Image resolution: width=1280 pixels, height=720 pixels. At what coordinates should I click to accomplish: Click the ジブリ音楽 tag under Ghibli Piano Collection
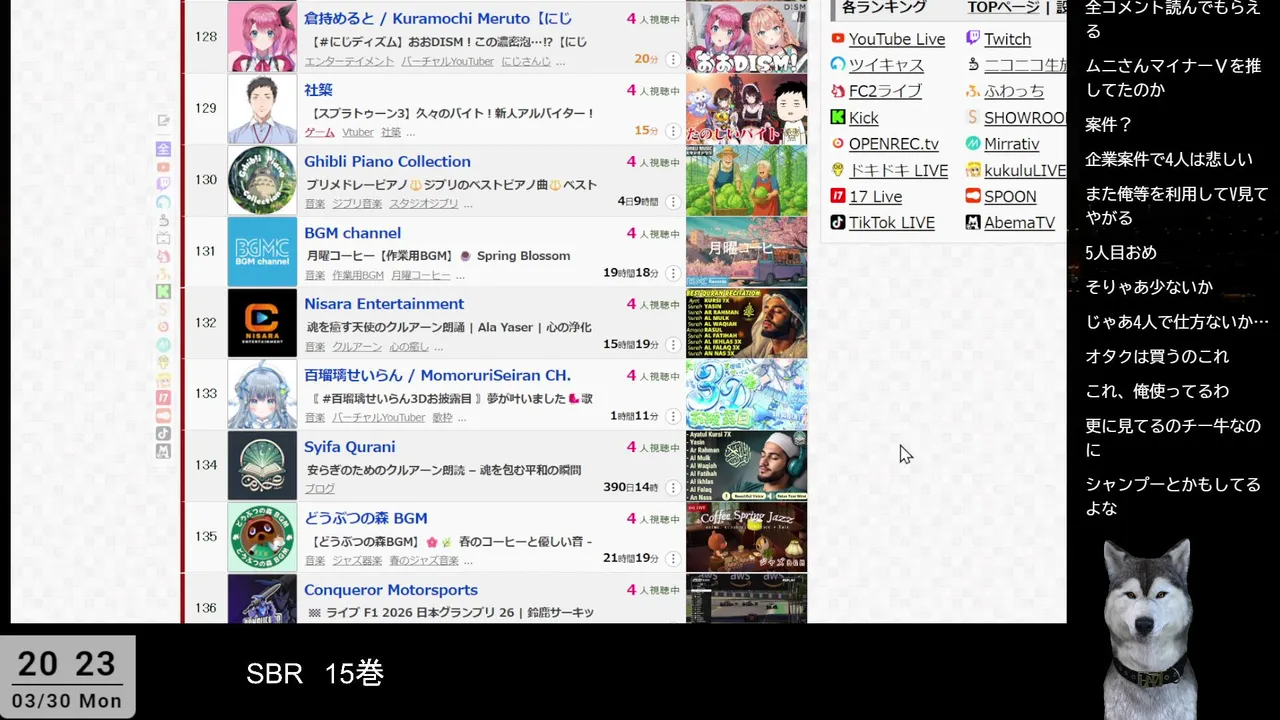(357, 203)
